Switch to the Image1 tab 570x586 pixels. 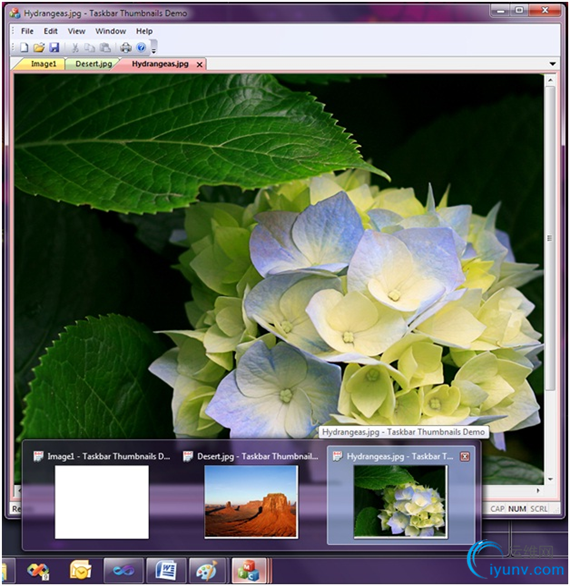coord(42,64)
